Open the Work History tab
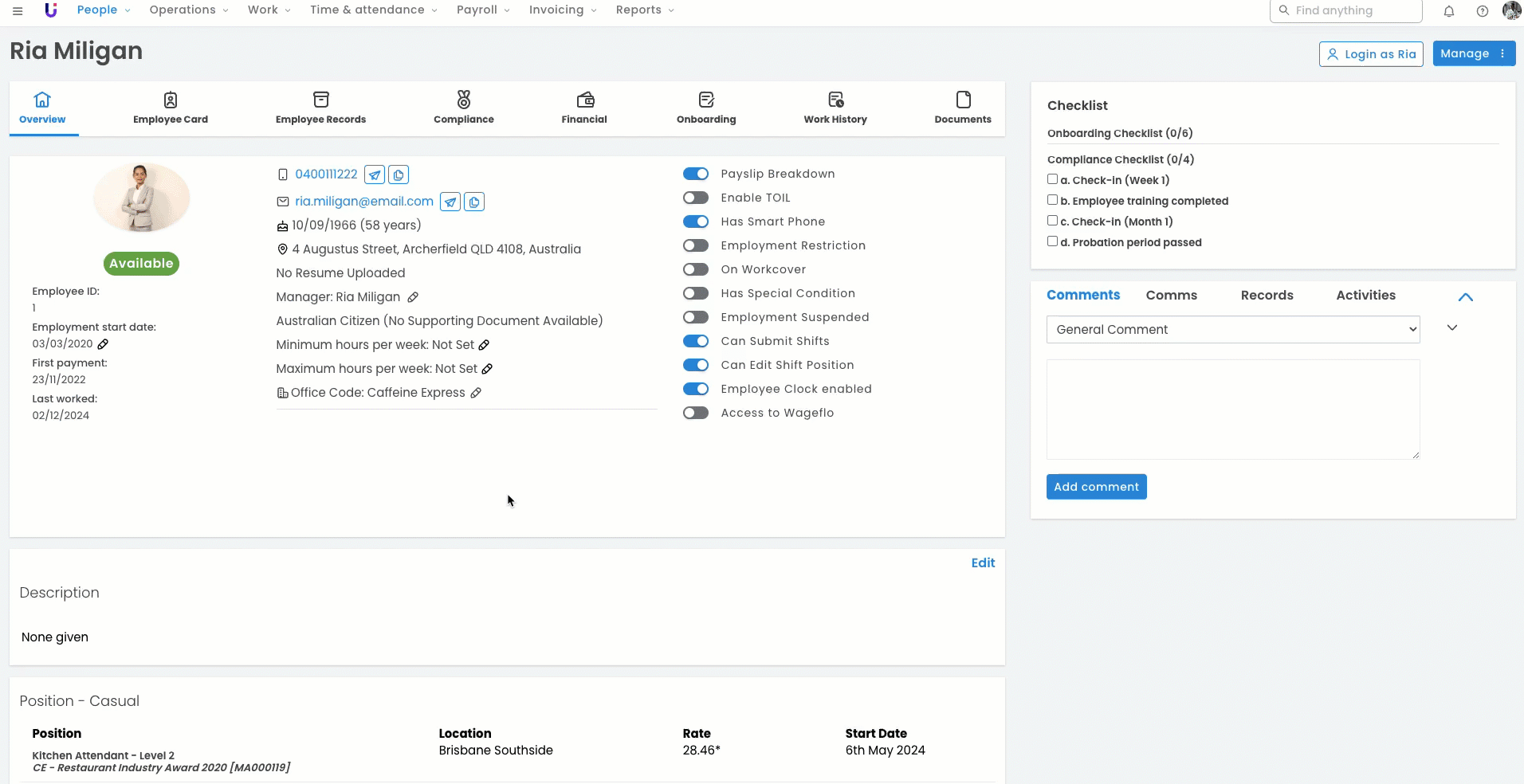Viewport: 1524px width, 784px height. tap(835, 108)
